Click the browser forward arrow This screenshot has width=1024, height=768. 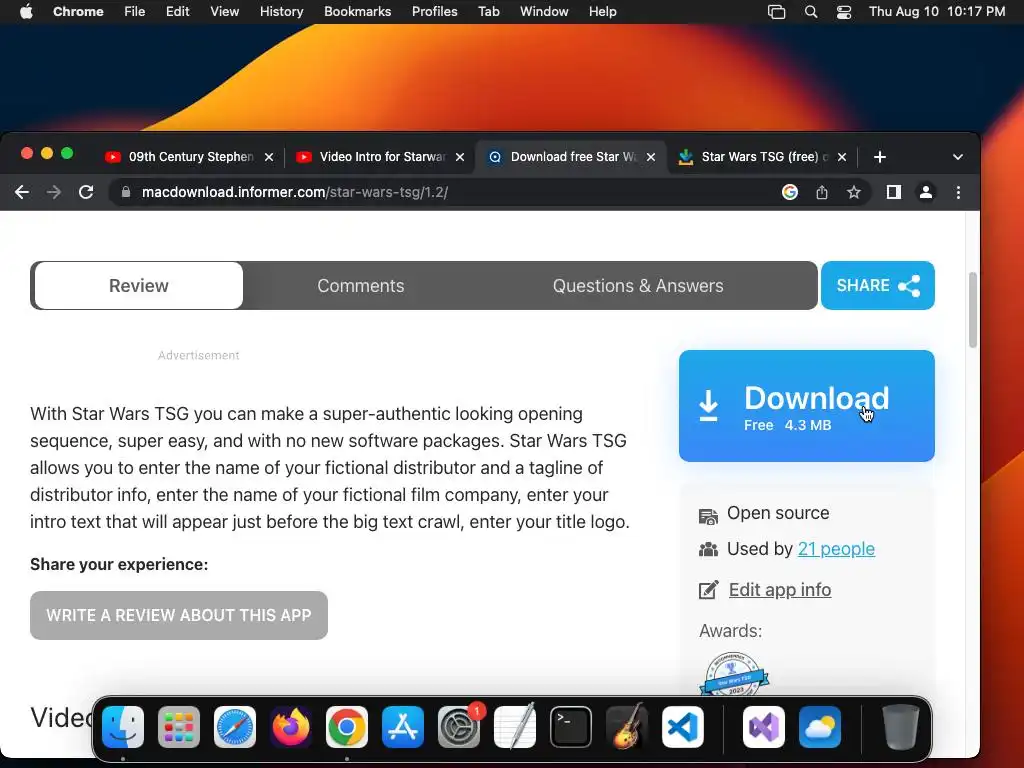point(54,192)
